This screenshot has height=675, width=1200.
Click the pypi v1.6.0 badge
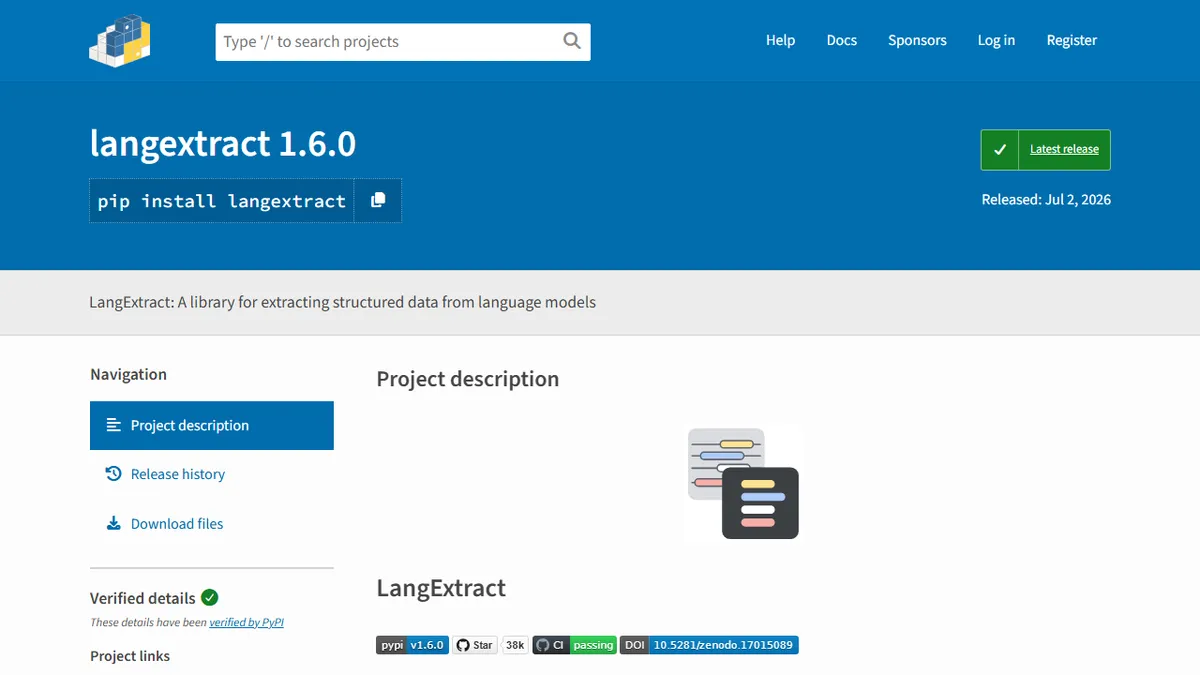[412, 645]
